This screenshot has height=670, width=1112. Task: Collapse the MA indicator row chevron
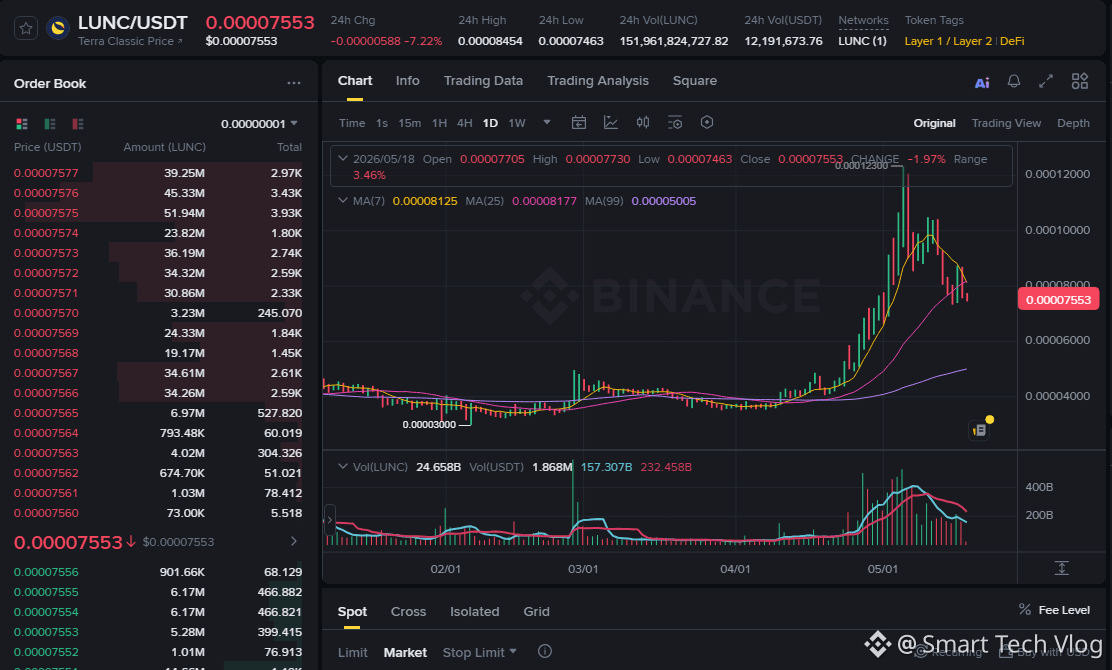[x=343, y=201]
